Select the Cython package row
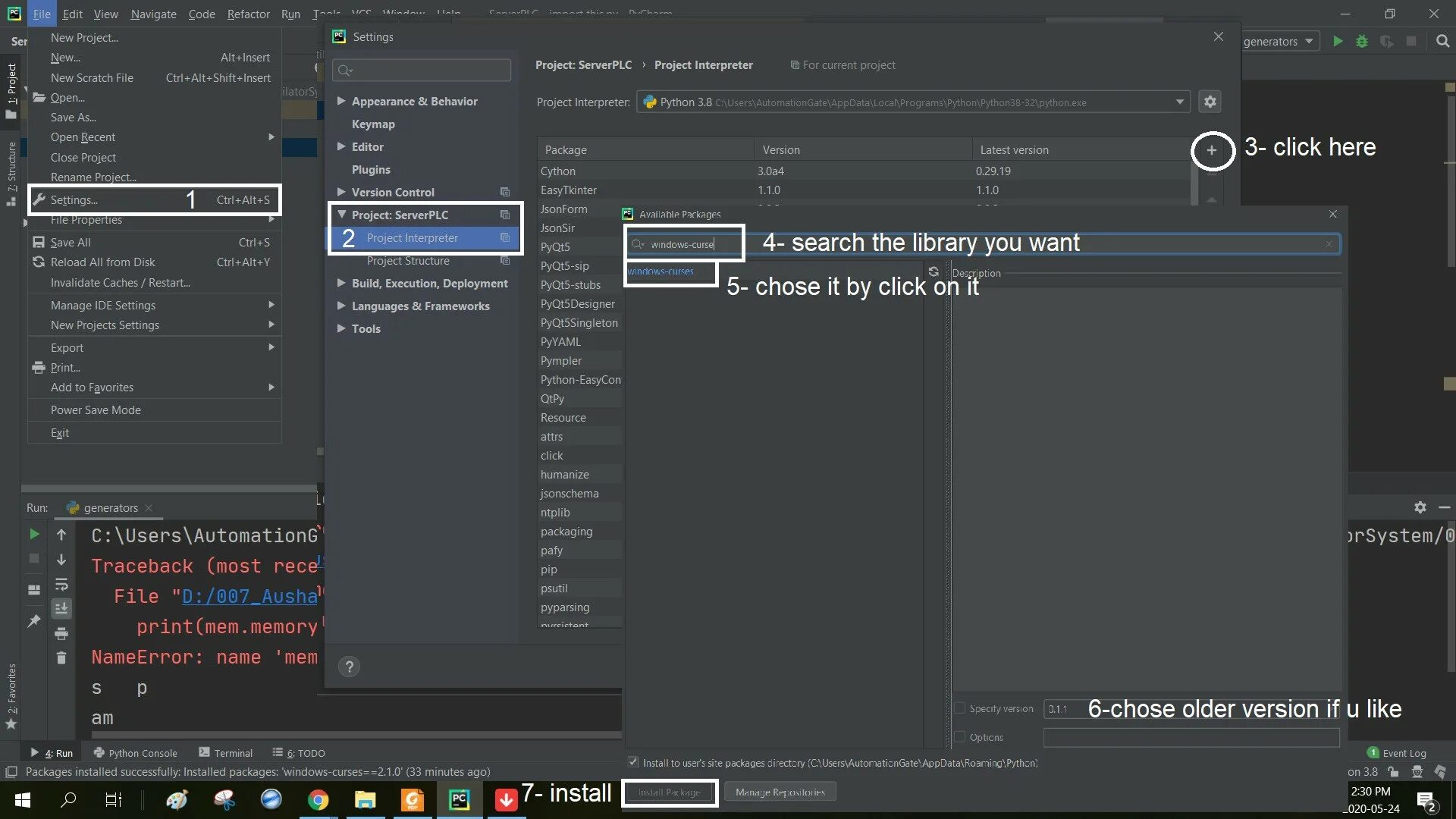The height and width of the screenshot is (819, 1456). [864, 171]
